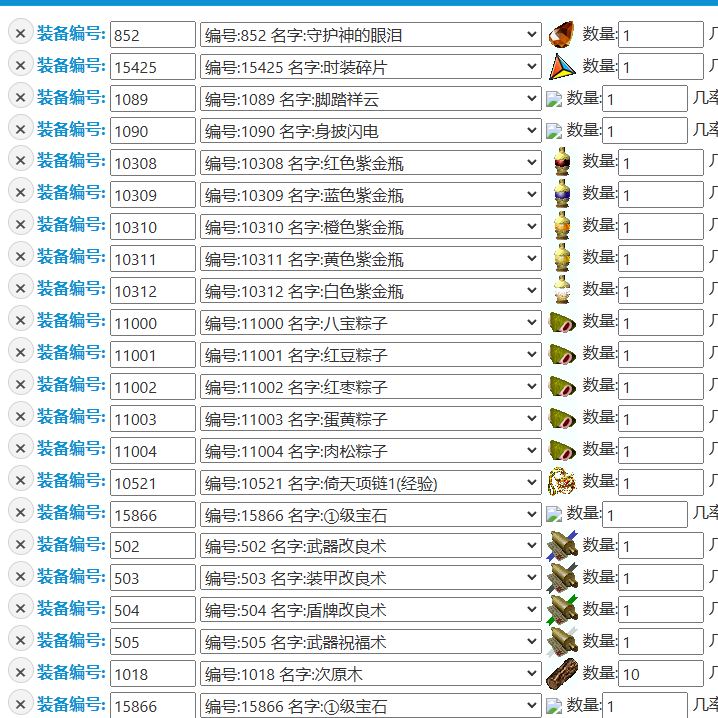This screenshot has height=718, width=718.
Task: Click quantity field in 1090 身披闪电 row
Action: coord(645,131)
